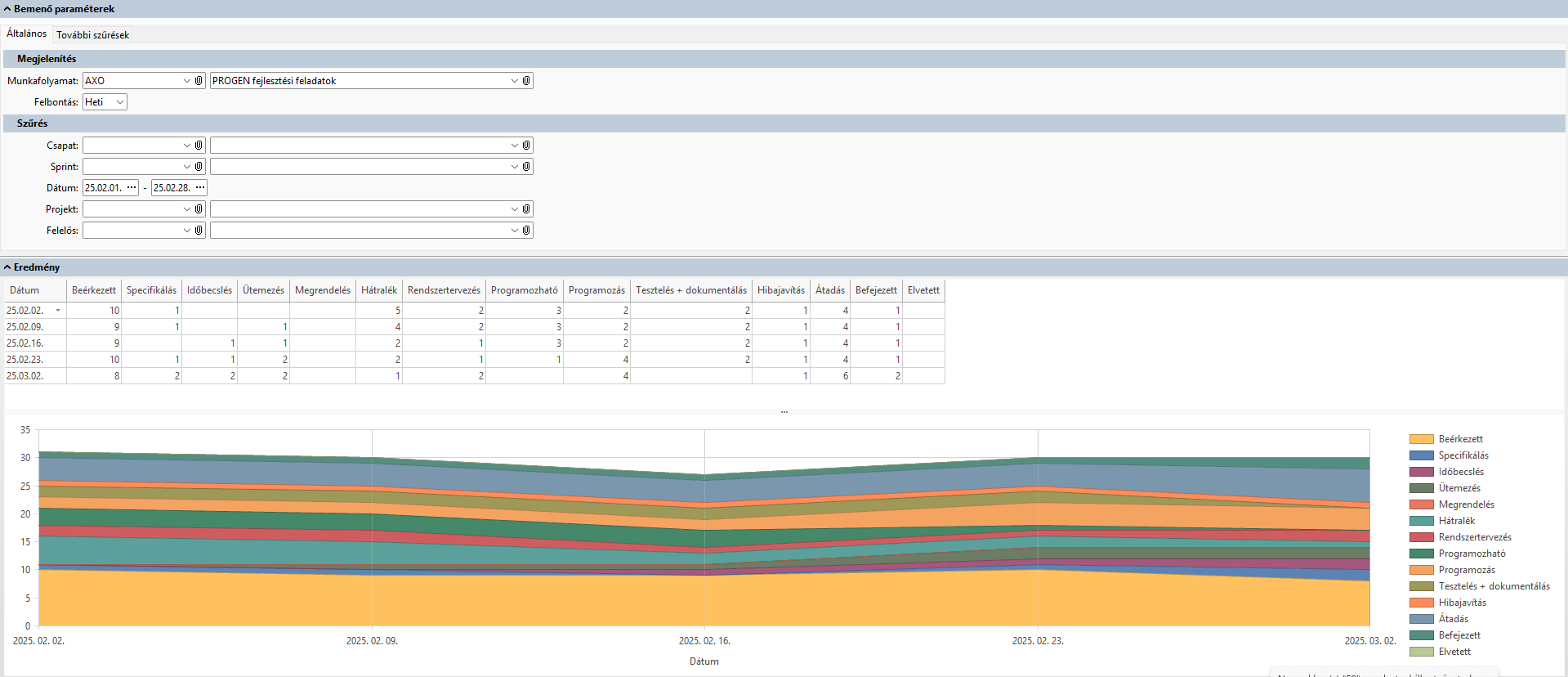Viewport: 1568px width, 677px height.
Task: Expand the narrow Felelős dropdown
Action: coord(186,231)
